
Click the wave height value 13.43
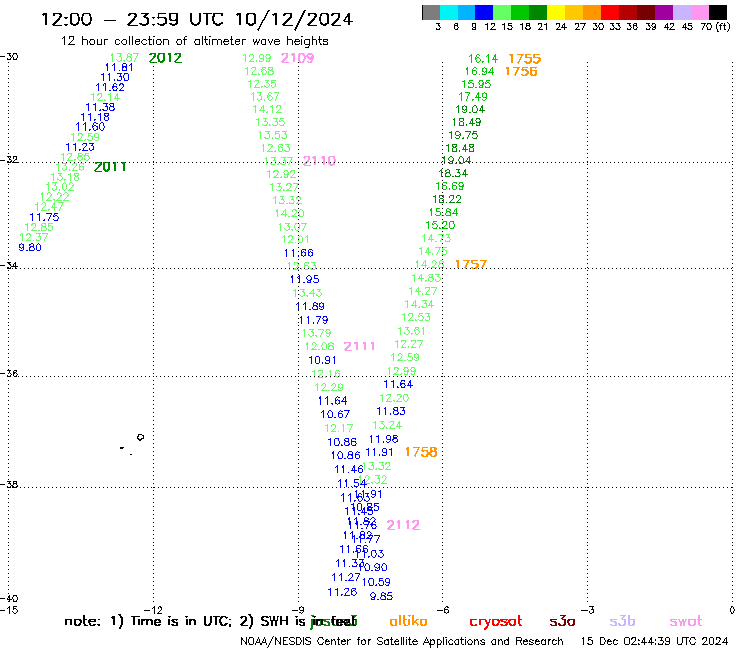(307, 293)
